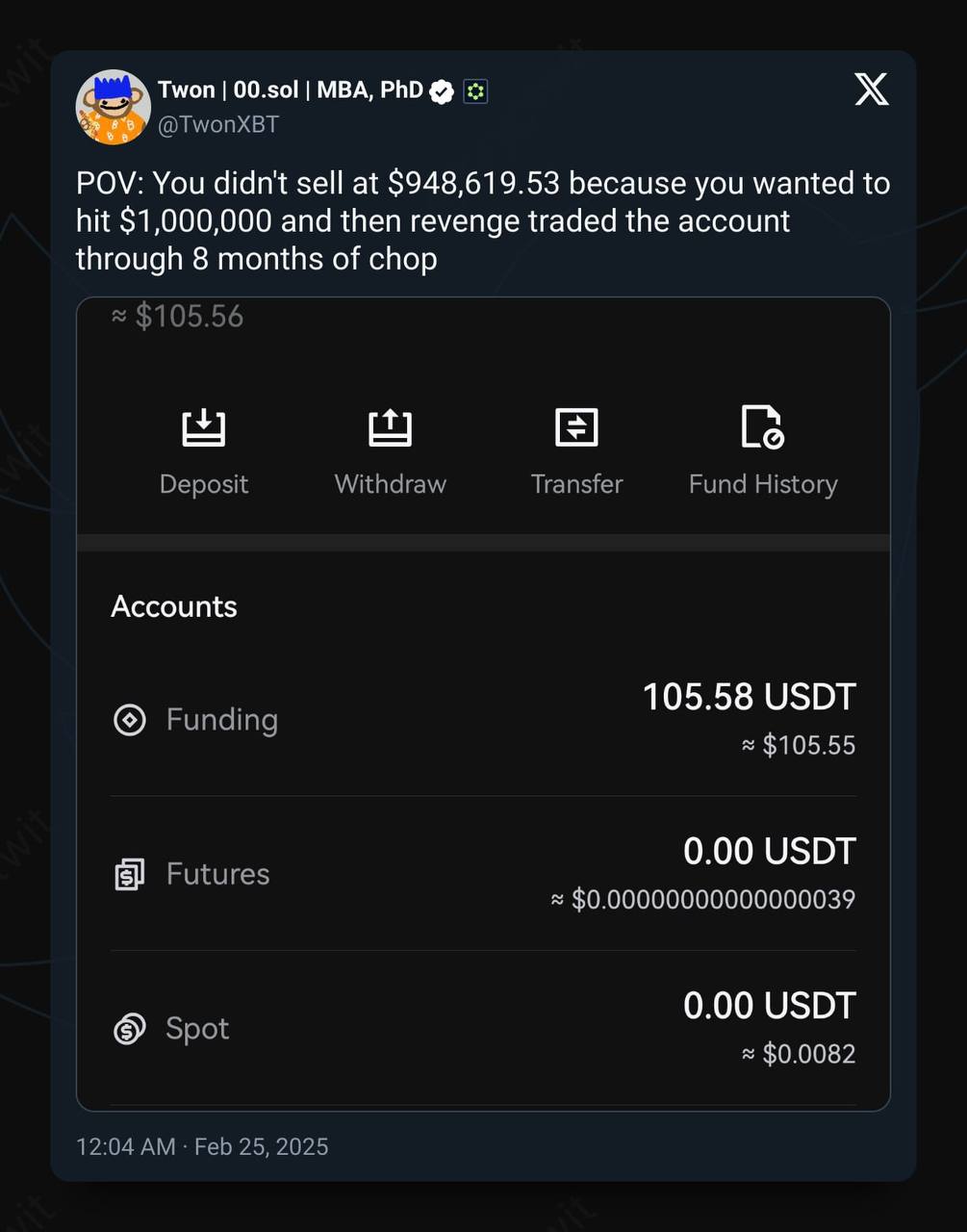Click the verified checkmark badge
967x1232 pixels.
[442, 91]
